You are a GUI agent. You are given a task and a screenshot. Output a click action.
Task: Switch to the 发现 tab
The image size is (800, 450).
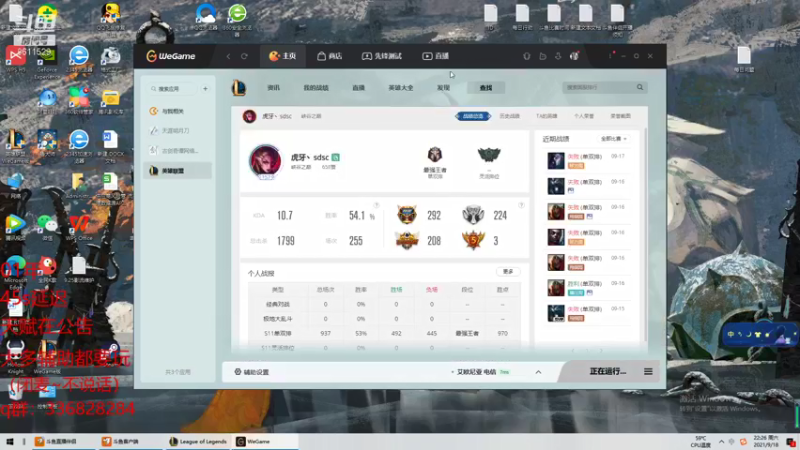(443, 88)
